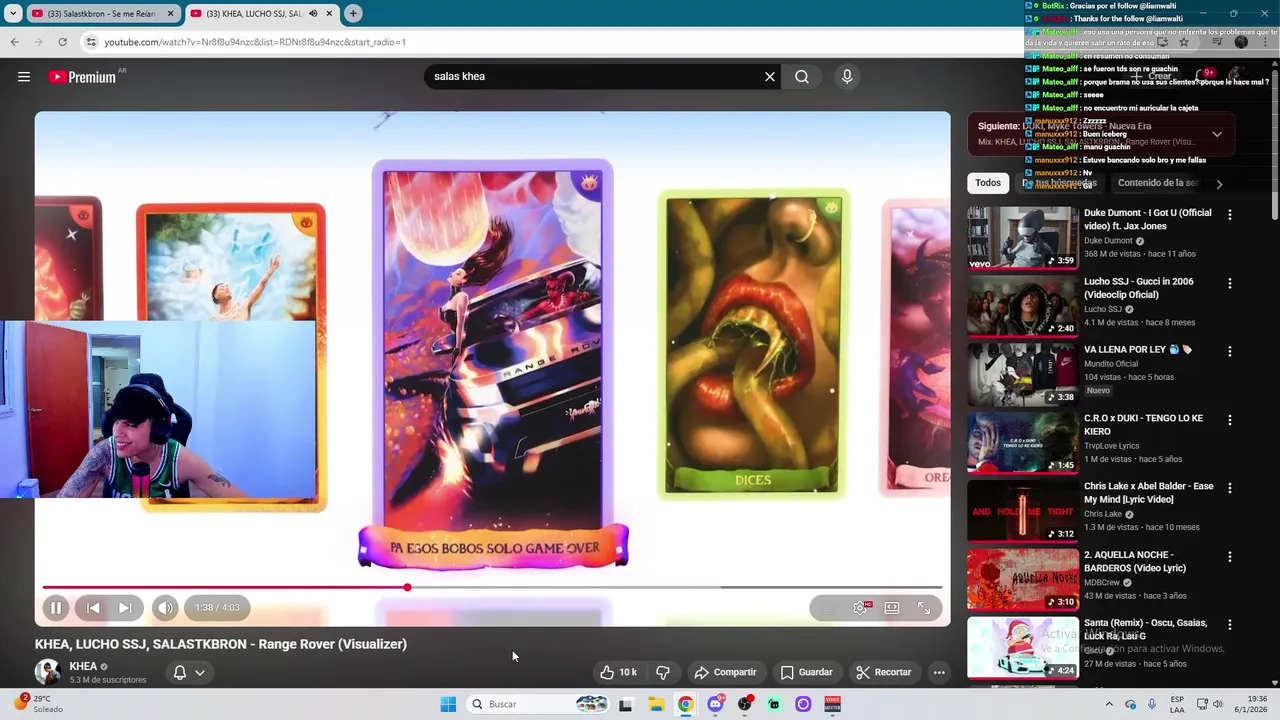This screenshot has width=1280, height=720.
Task: Open the three-dot more actions button
Action: (939, 672)
